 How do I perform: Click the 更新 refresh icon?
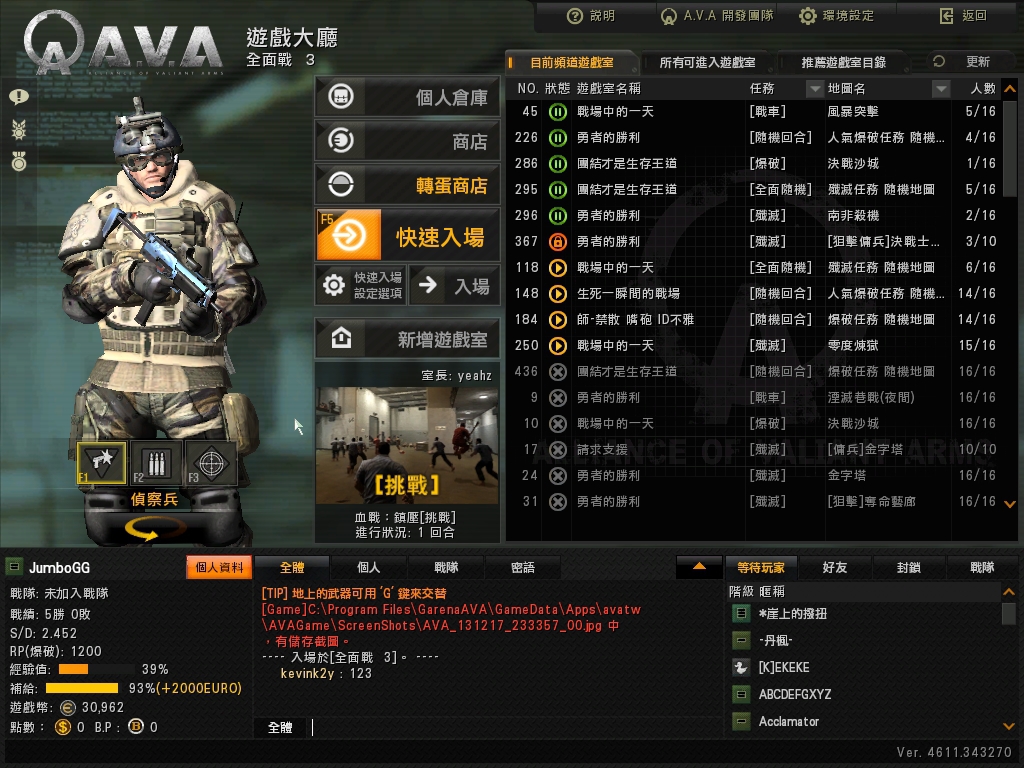click(x=939, y=61)
